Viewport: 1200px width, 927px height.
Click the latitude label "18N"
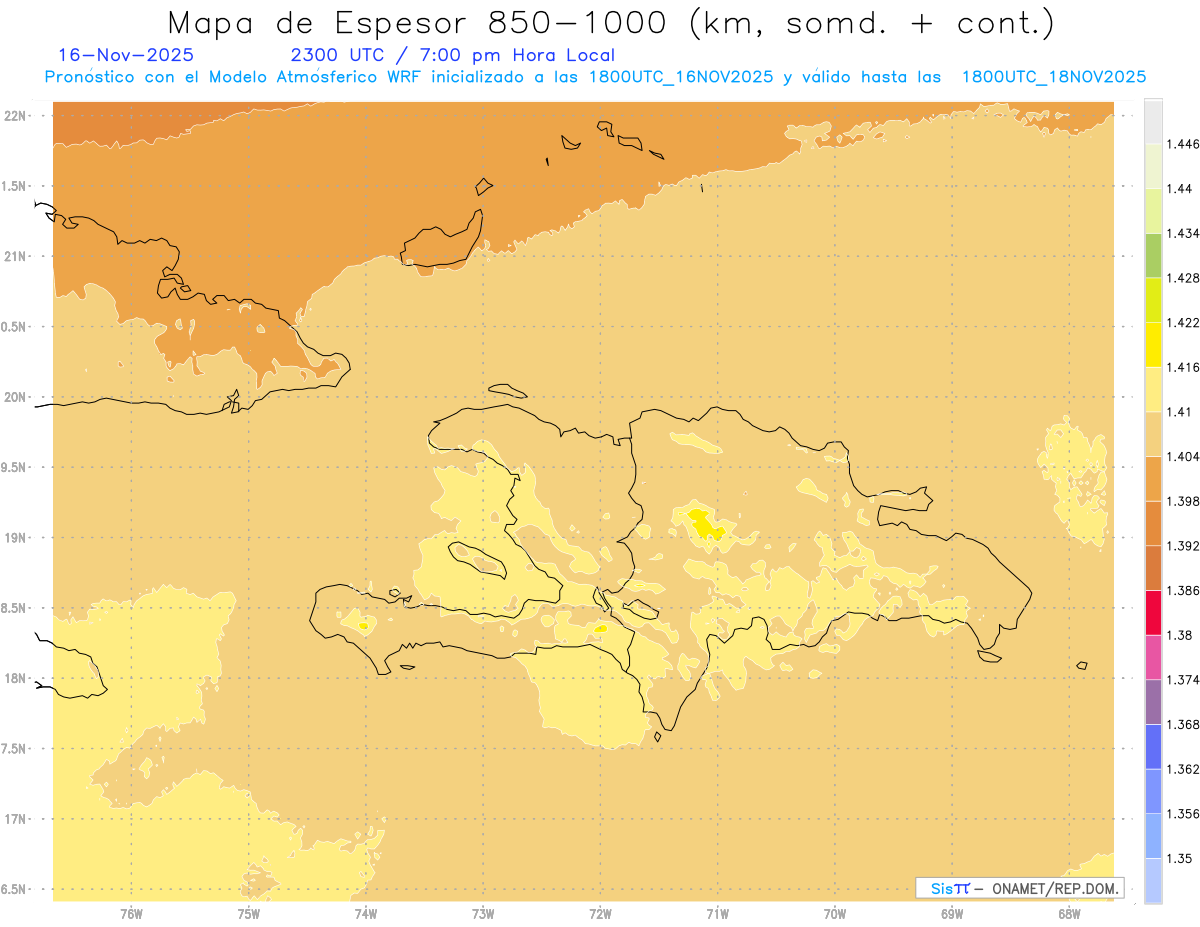15,678
